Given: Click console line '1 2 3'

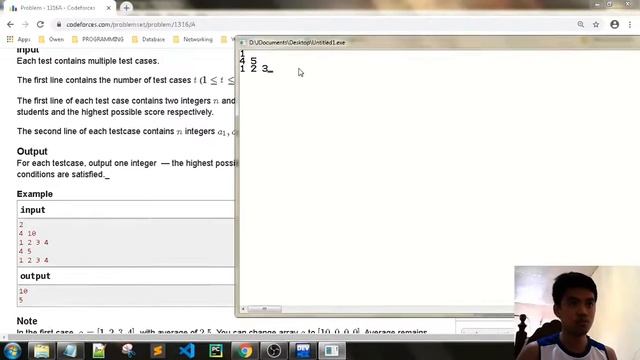Looking at the screenshot, I should point(254,69).
